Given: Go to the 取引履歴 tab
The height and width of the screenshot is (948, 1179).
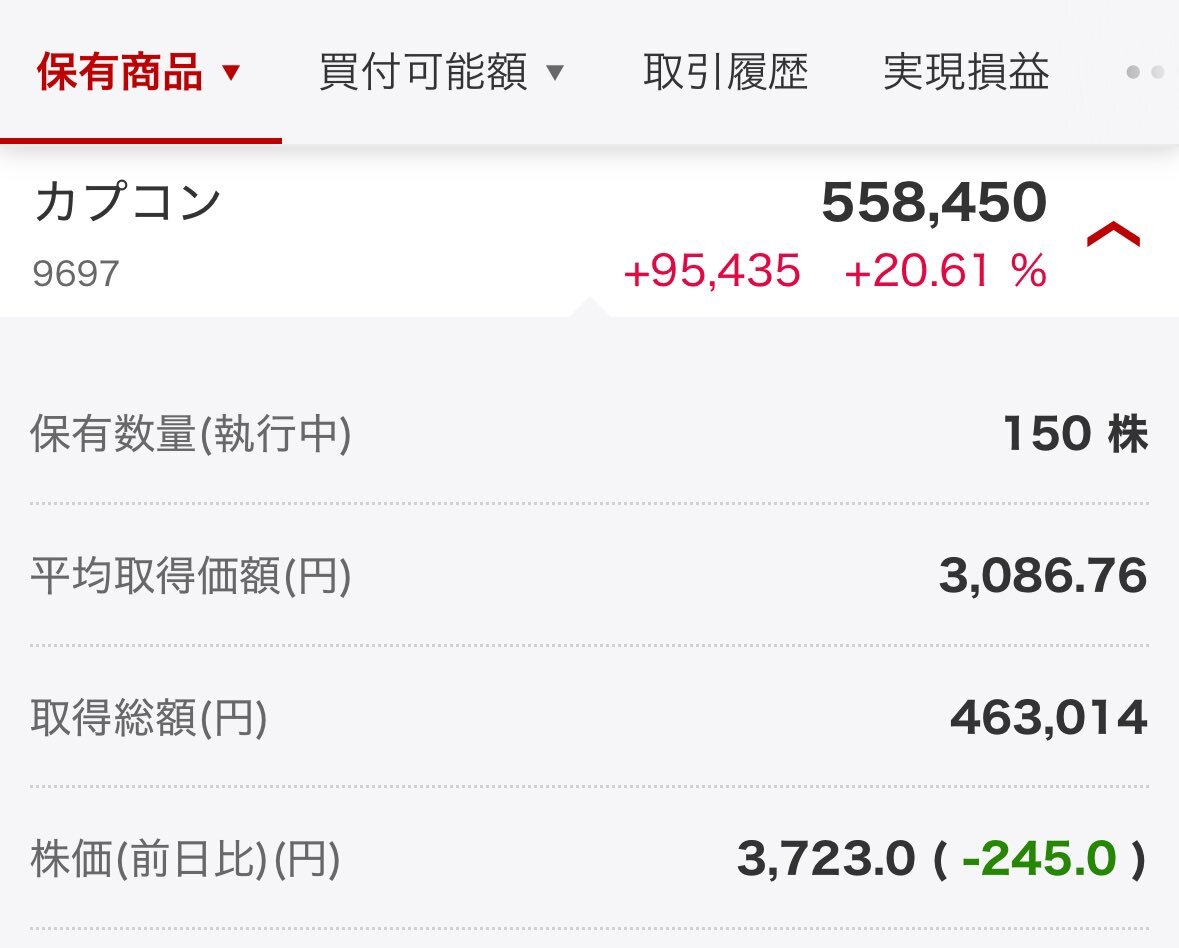Looking at the screenshot, I should (x=726, y=72).
